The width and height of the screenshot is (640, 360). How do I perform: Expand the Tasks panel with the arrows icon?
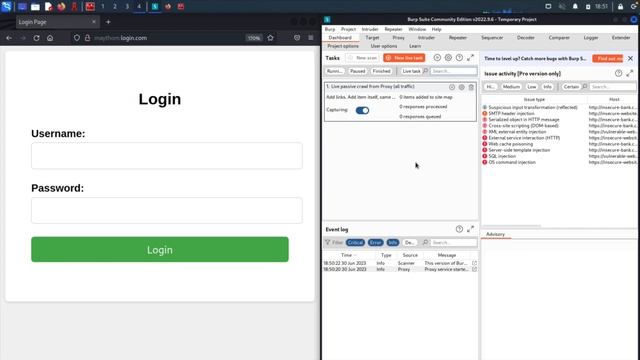tap(471, 58)
